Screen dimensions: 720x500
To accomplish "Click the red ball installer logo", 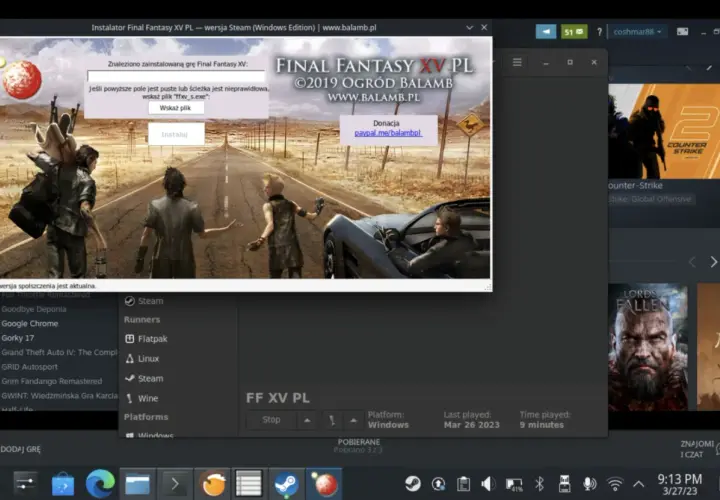I will point(22,80).
